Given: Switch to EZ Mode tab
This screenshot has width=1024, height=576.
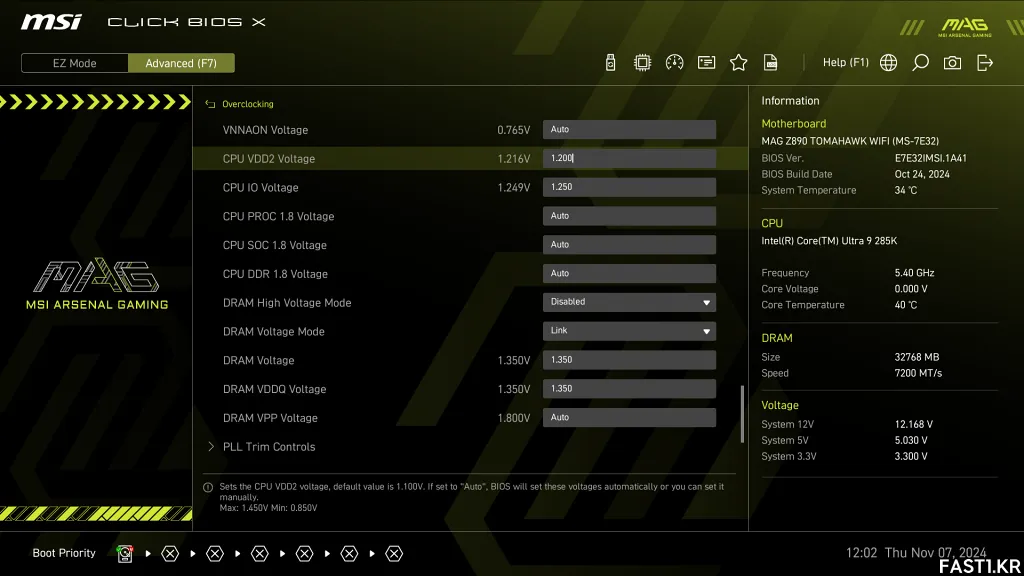Looking at the screenshot, I should point(74,63).
